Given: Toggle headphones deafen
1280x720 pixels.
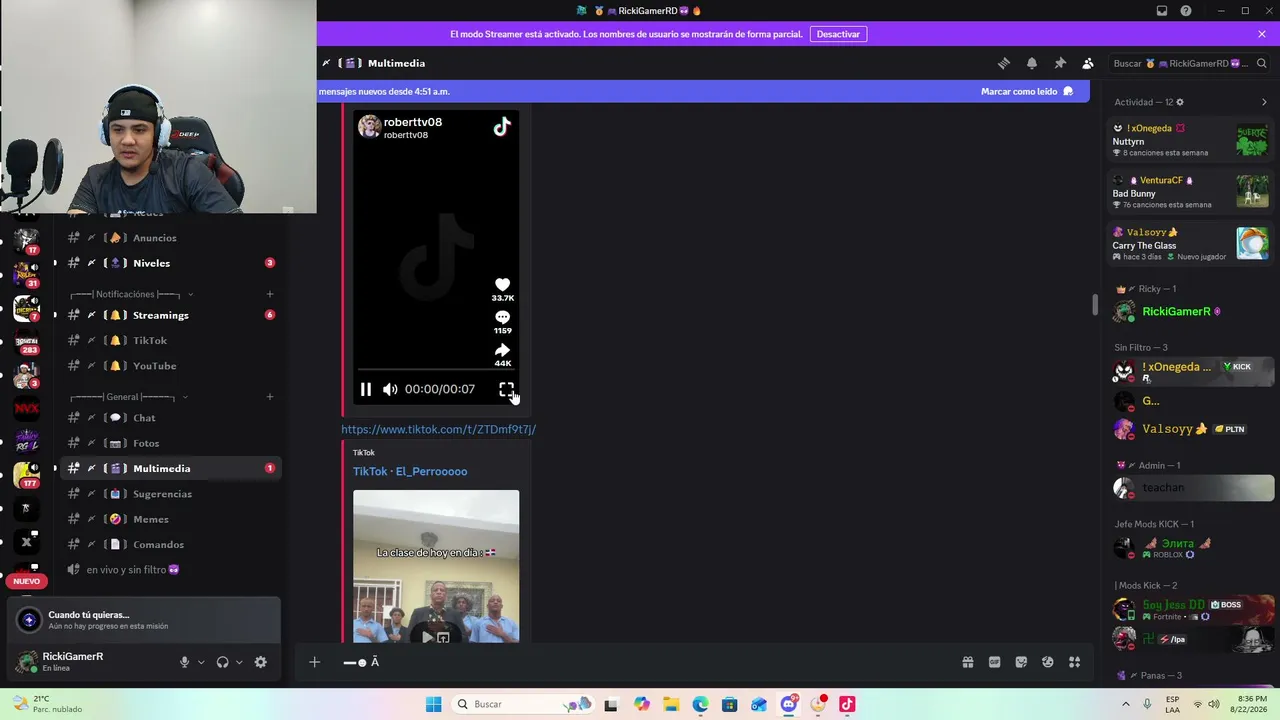Looking at the screenshot, I should [222, 662].
